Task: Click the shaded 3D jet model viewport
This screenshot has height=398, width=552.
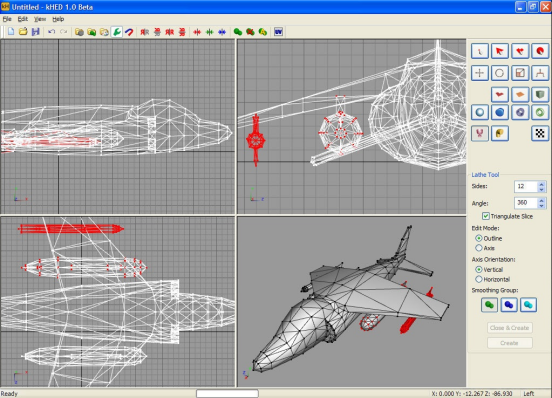Action: (351, 302)
